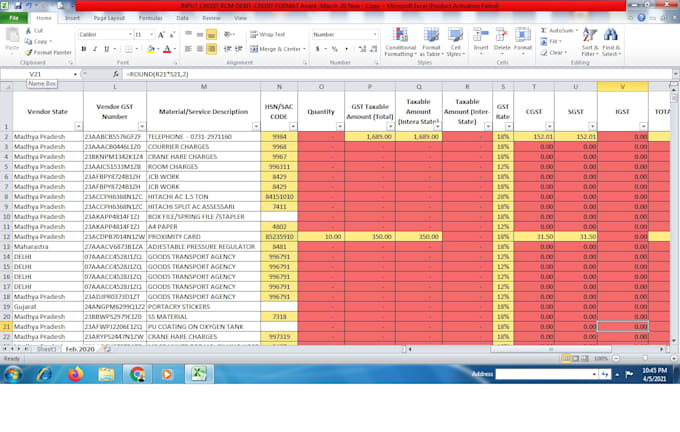680x432 pixels.
Task: Open IGST column filter arrow
Action: [644, 126]
